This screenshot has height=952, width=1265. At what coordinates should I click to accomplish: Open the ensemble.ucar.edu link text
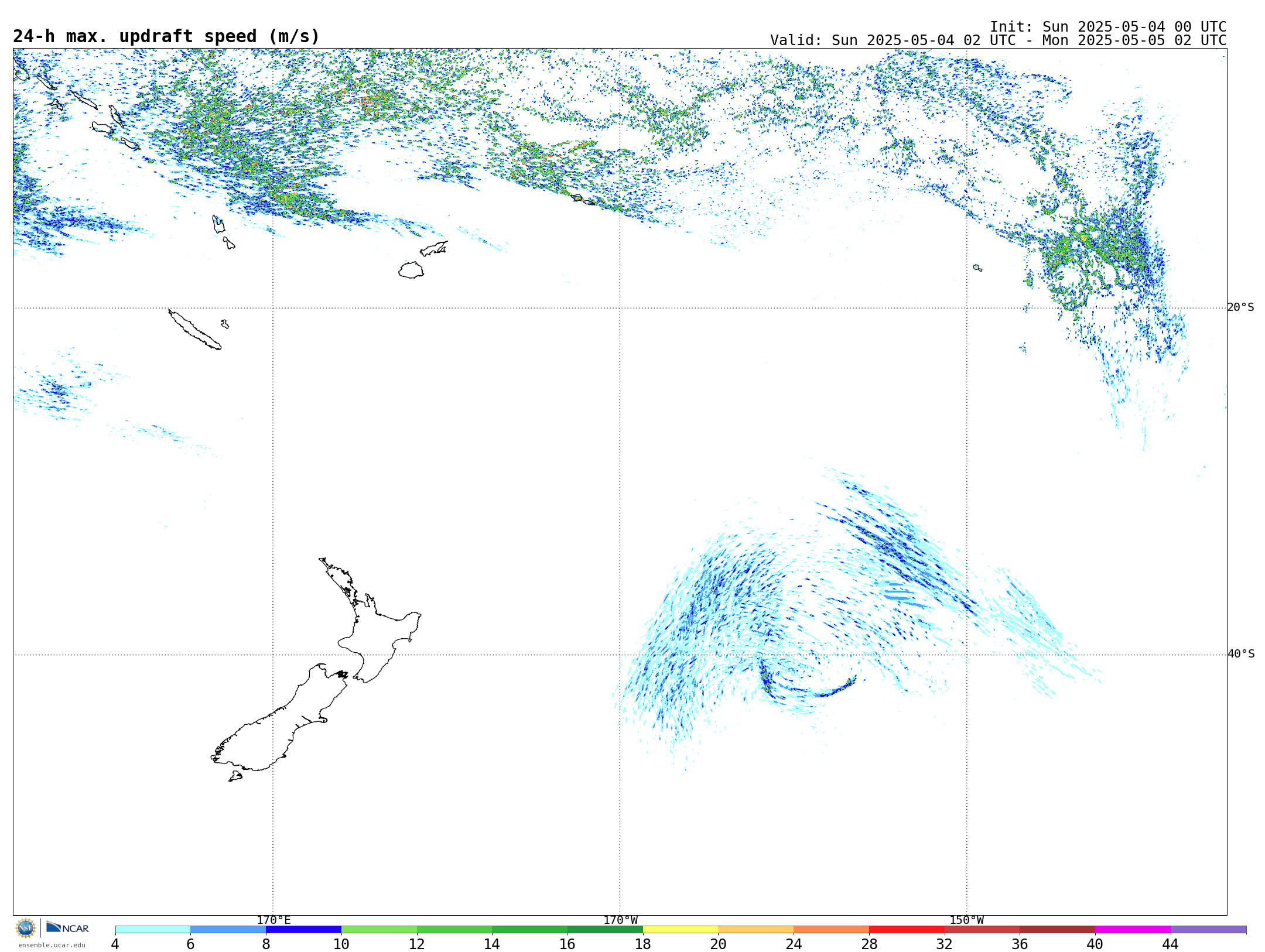click(52, 945)
